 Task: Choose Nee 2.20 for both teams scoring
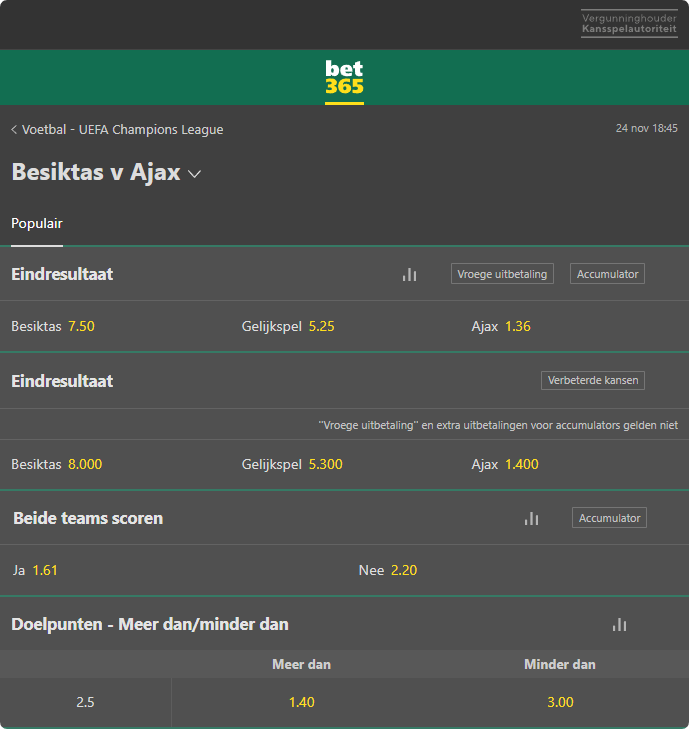point(388,570)
